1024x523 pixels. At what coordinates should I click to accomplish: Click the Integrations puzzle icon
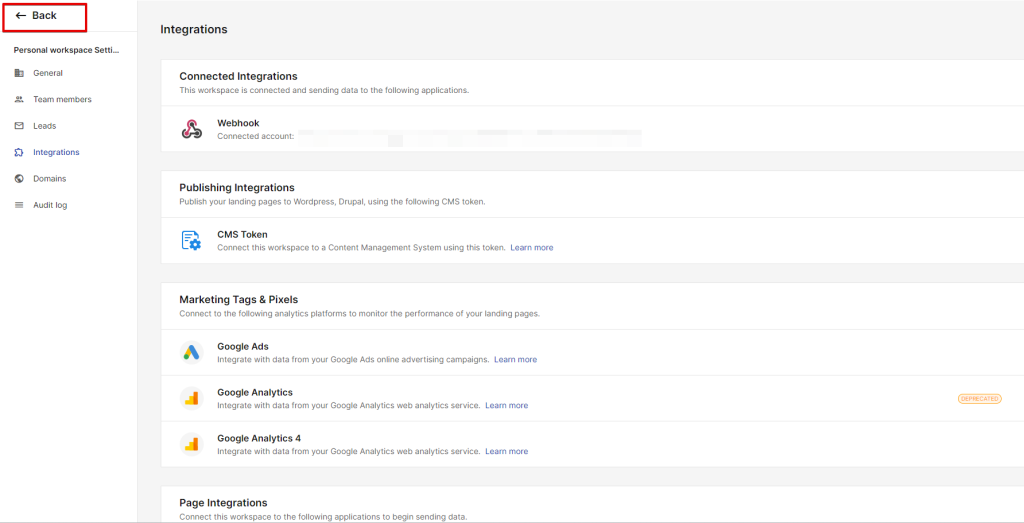tap(20, 153)
